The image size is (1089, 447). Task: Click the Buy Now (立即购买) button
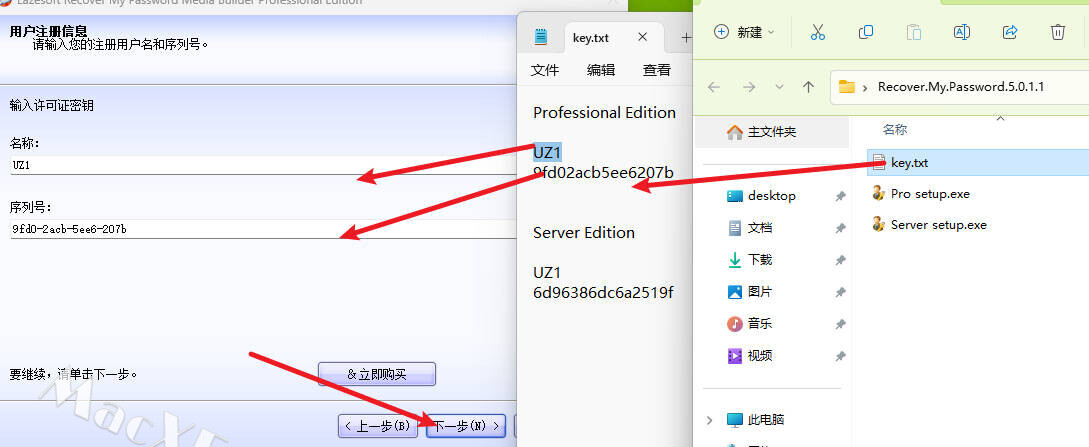[376, 374]
